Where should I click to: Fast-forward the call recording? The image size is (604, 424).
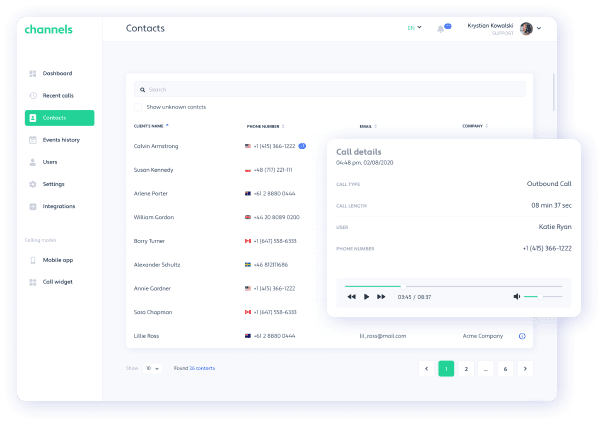(381, 297)
